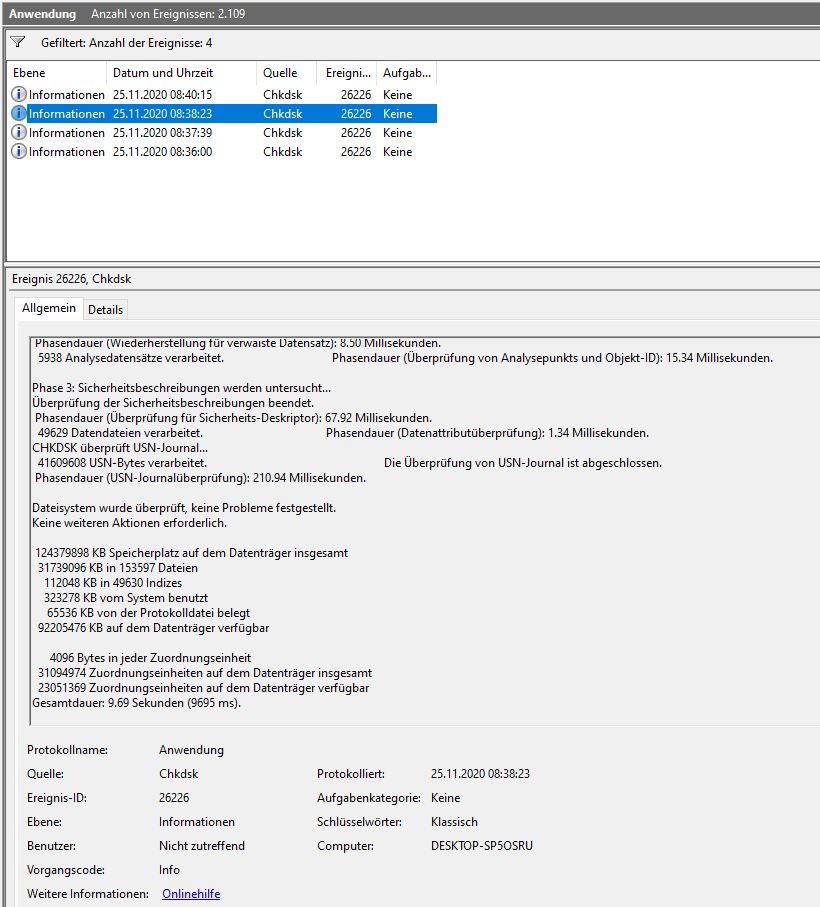Select the Allgemein tab

(x=49, y=309)
